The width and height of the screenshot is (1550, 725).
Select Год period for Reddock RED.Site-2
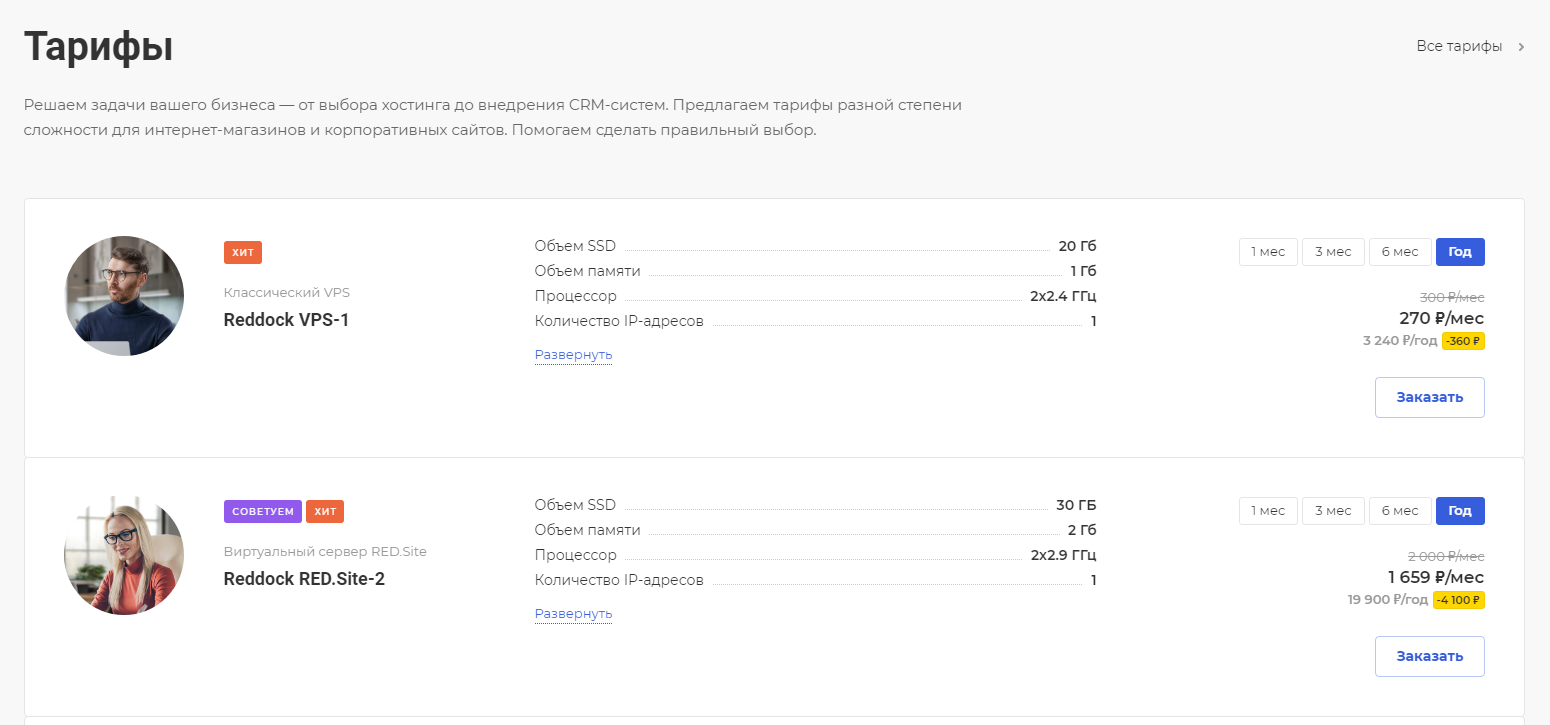point(1460,511)
